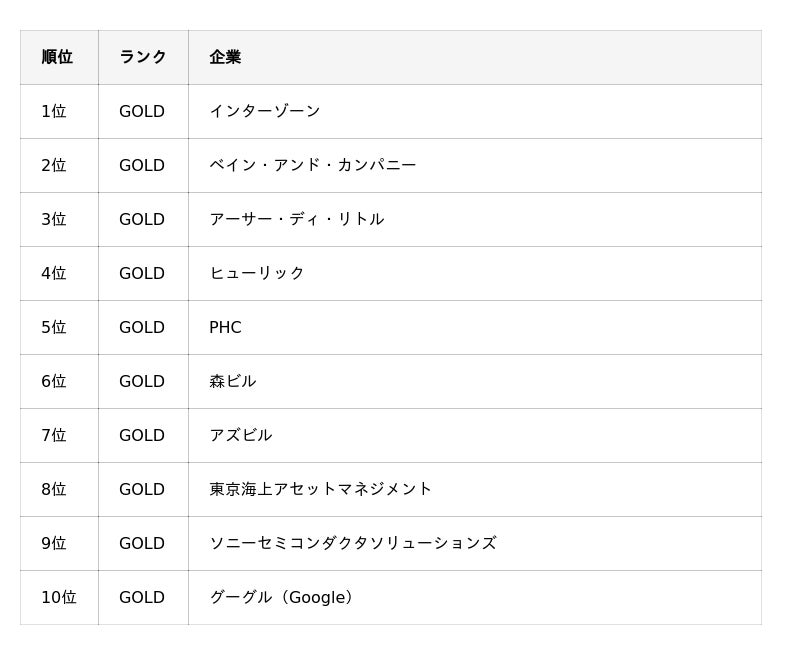This screenshot has height=655, width=800.
Task: Click the 9位 rank cell
Action: click(x=54, y=543)
